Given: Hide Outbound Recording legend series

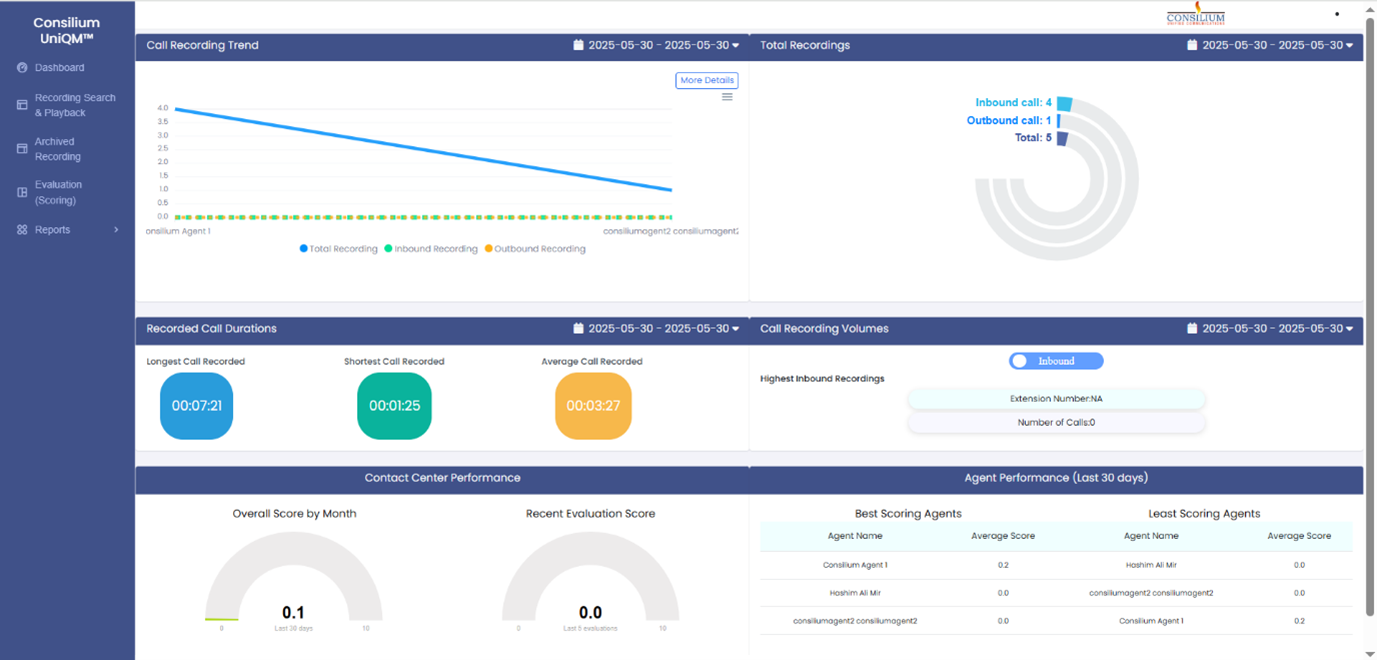Looking at the screenshot, I should pos(535,249).
